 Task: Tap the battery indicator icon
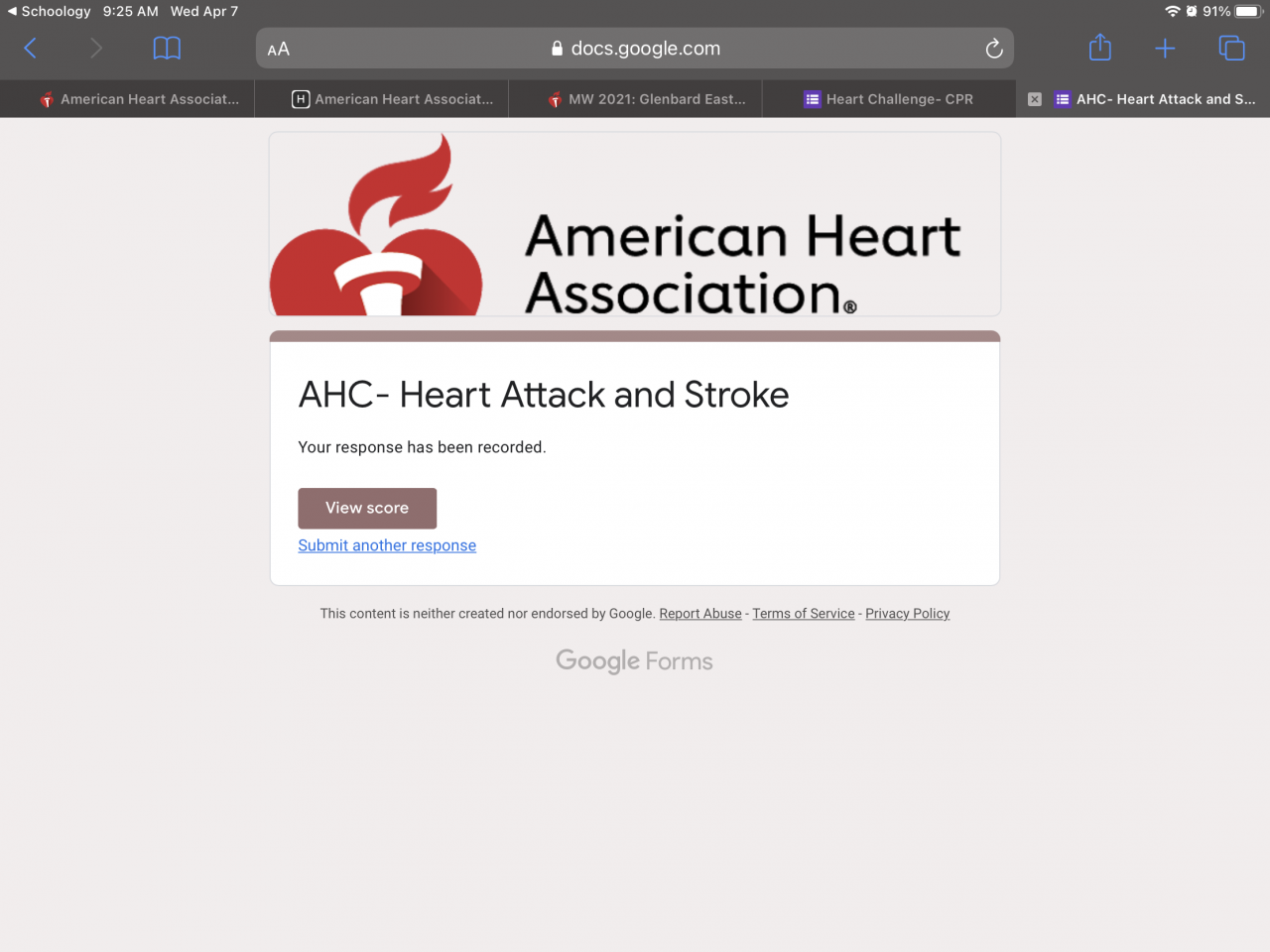coord(1249,11)
